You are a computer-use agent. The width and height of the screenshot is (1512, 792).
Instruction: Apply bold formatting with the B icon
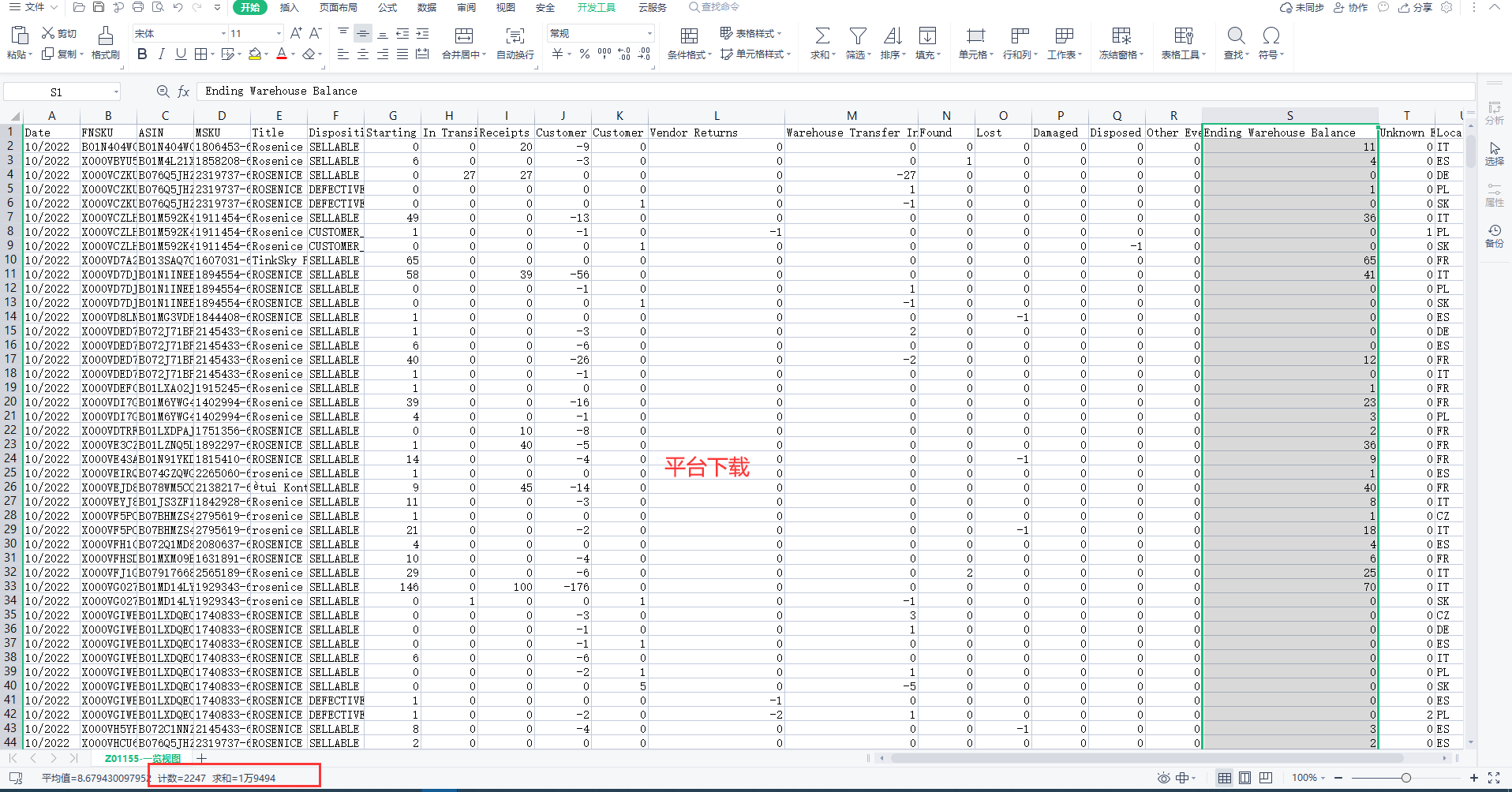142,54
